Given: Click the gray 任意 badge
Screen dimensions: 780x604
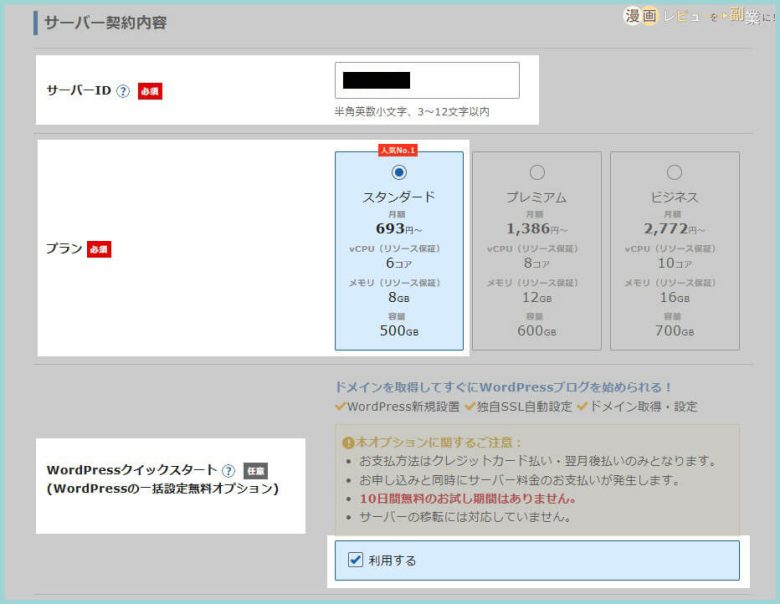Looking at the screenshot, I should (x=256, y=470).
